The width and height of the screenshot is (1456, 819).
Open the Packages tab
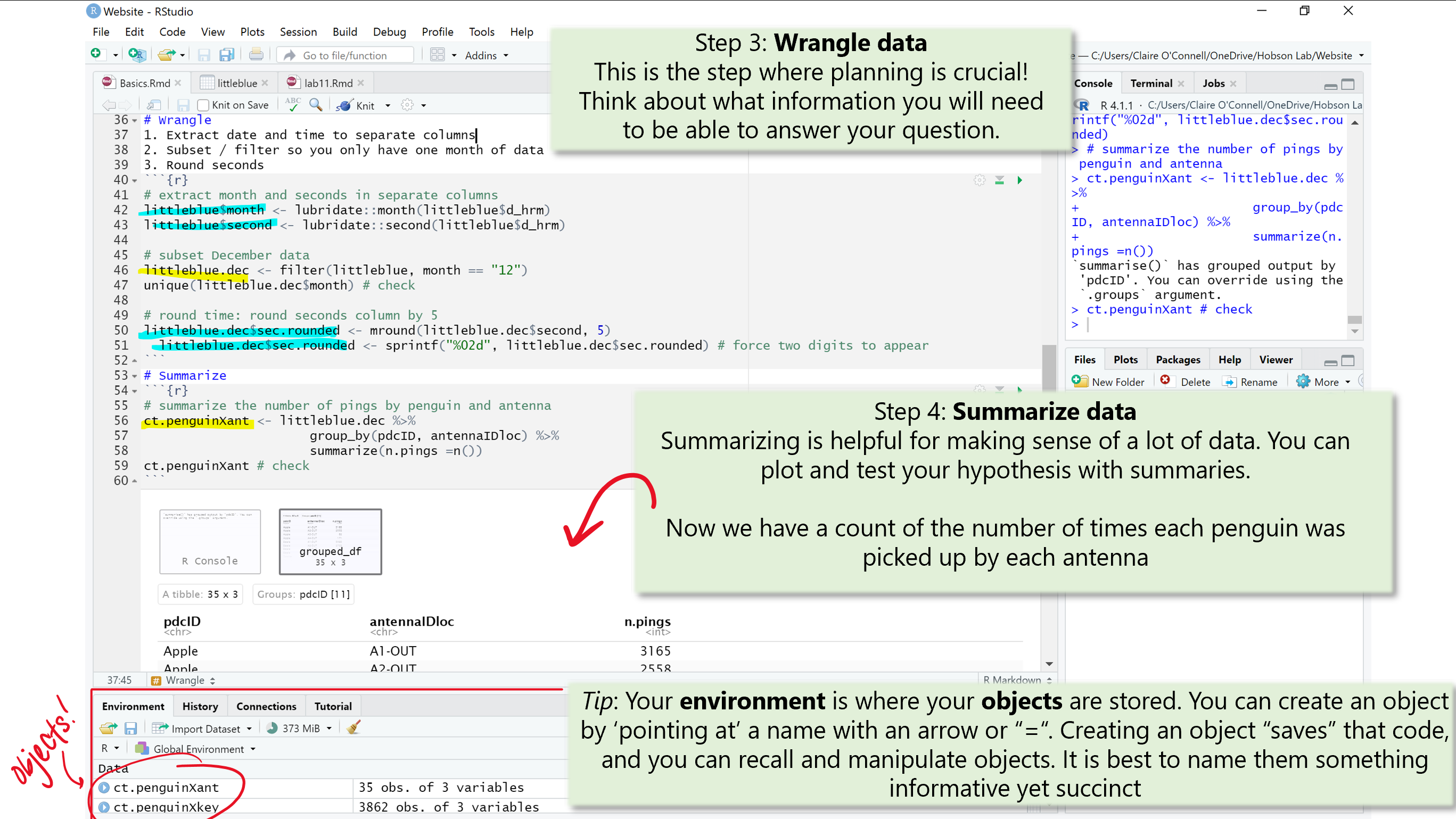1178,360
